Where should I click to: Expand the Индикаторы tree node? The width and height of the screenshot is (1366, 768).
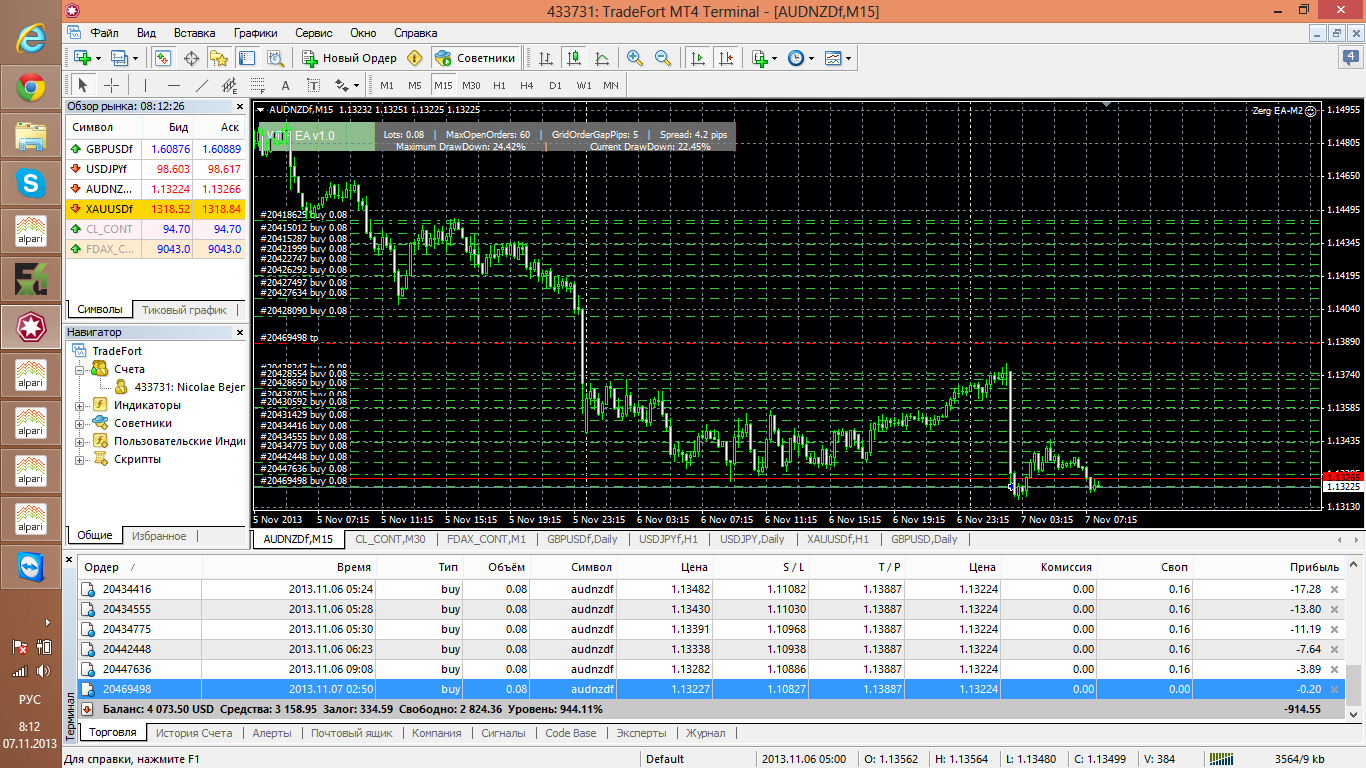[80, 406]
